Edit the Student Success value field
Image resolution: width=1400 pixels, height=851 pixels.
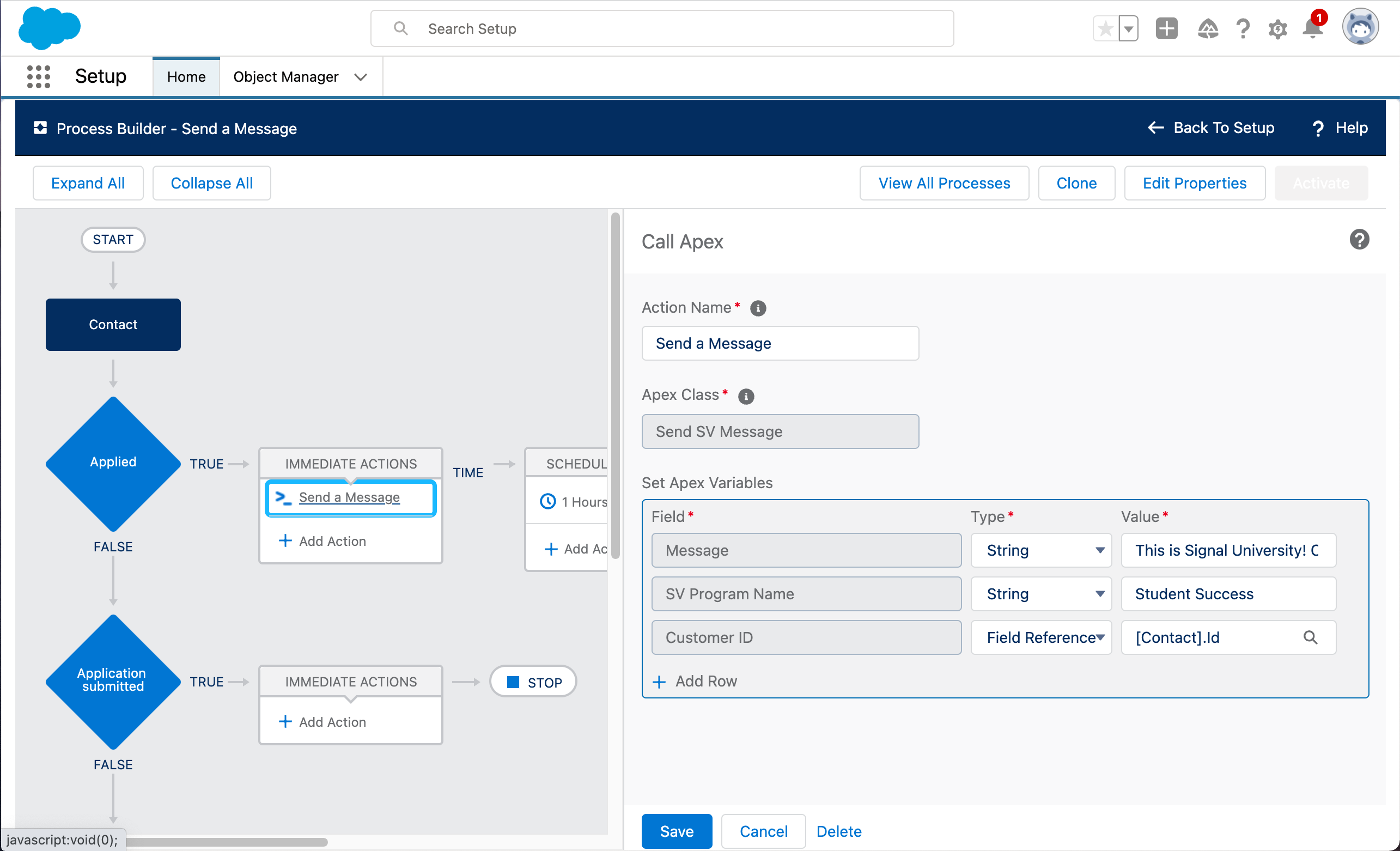(x=1228, y=594)
